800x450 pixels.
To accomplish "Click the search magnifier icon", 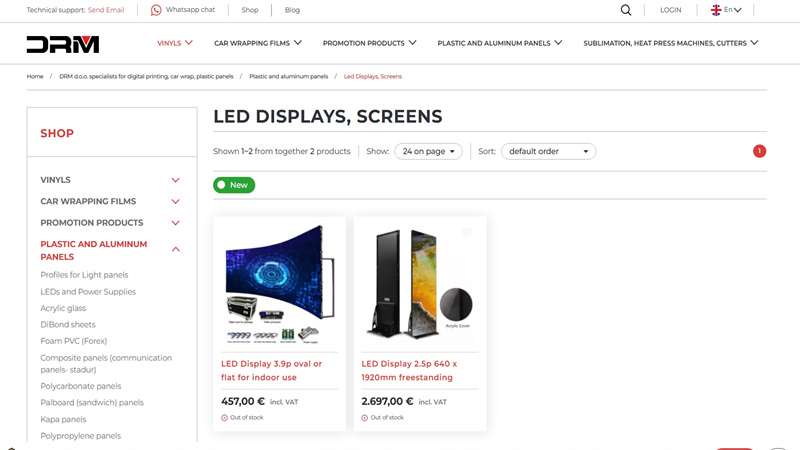I will [x=626, y=10].
